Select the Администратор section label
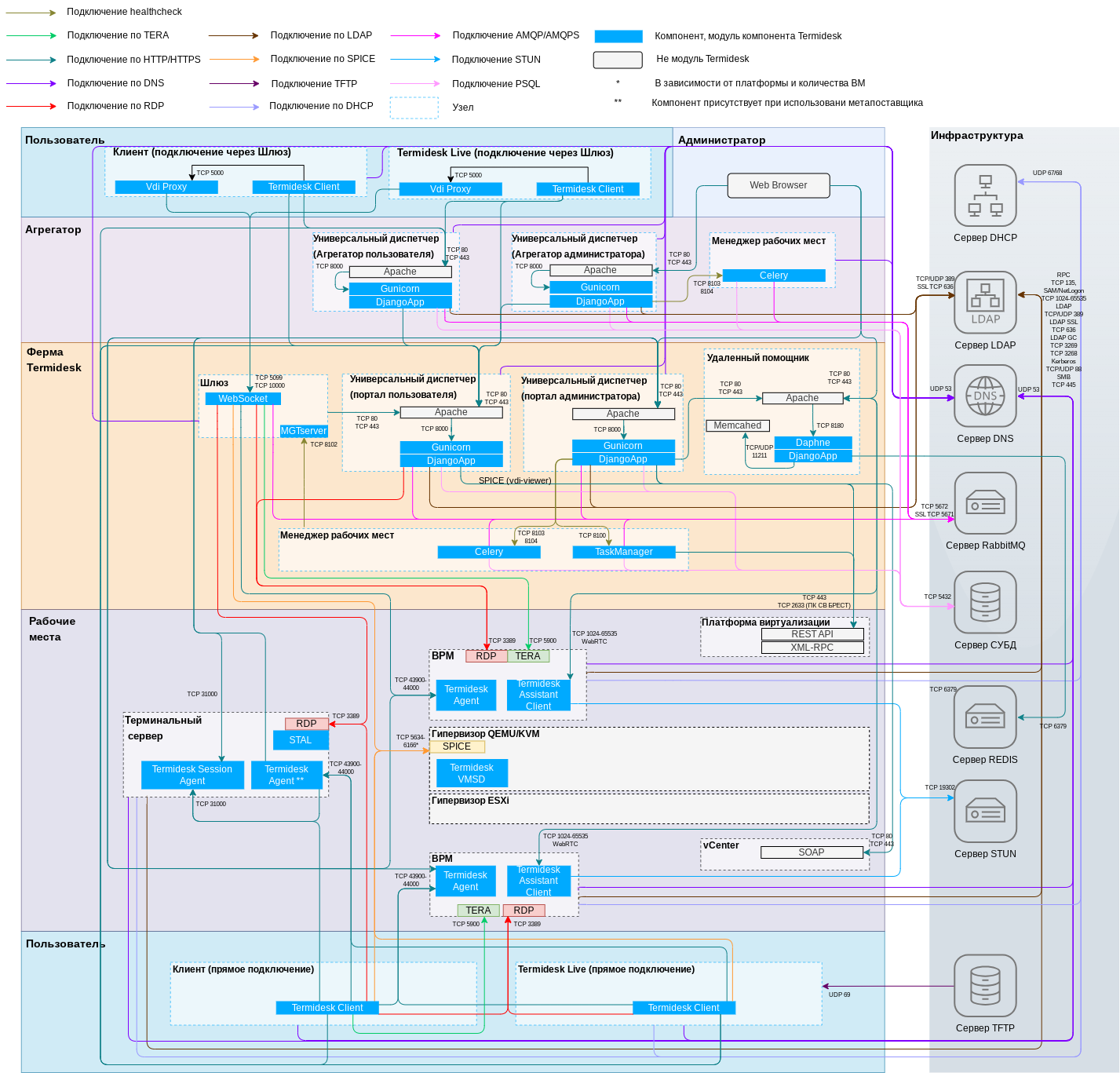 pos(722,140)
